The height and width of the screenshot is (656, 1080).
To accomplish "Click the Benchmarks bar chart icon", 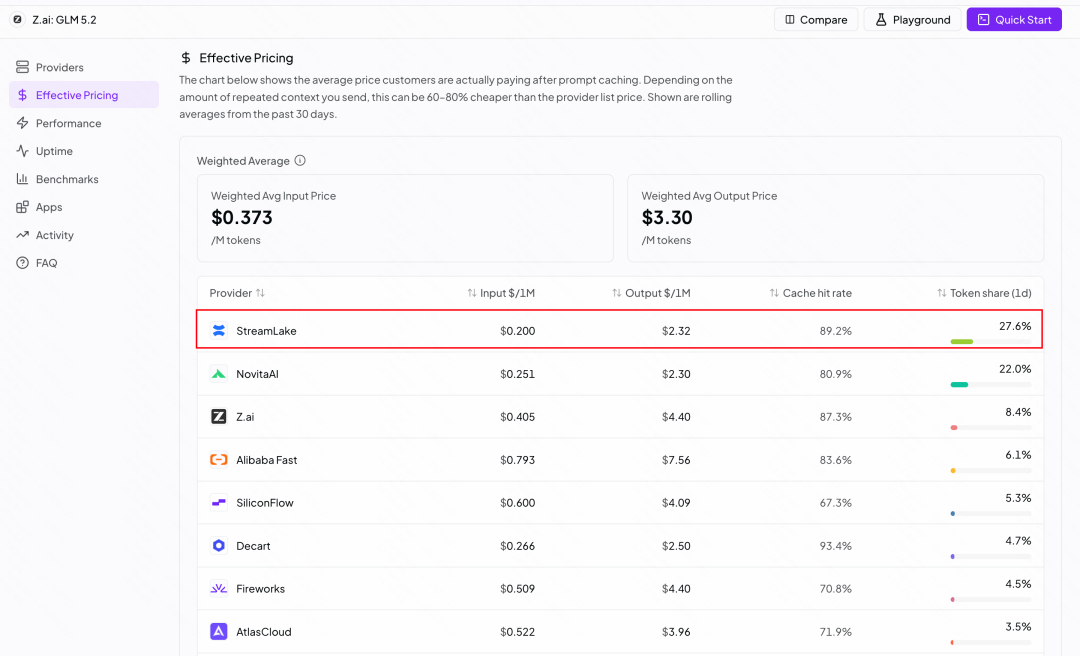I will pos(22,179).
